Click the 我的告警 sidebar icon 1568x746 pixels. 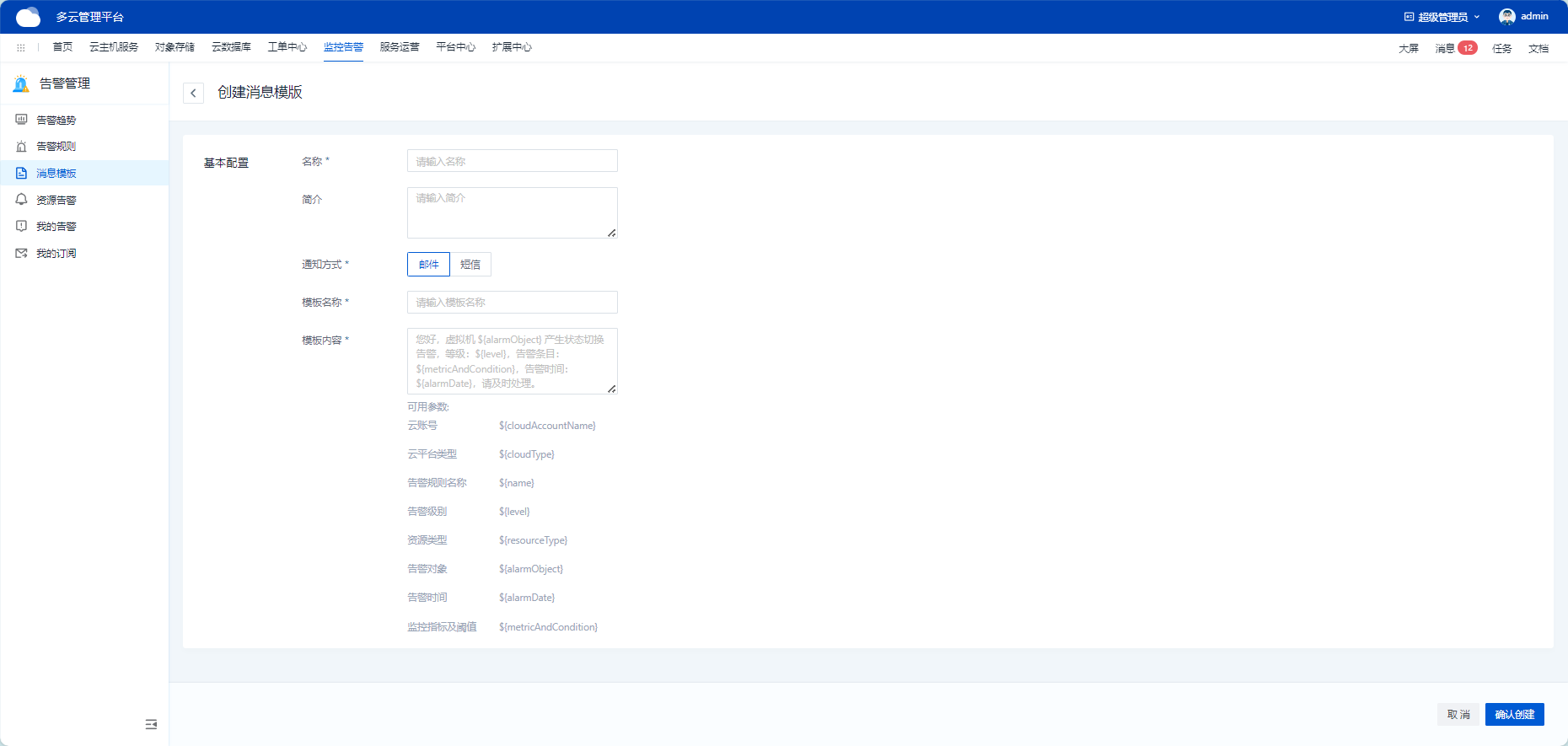click(x=22, y=226)
